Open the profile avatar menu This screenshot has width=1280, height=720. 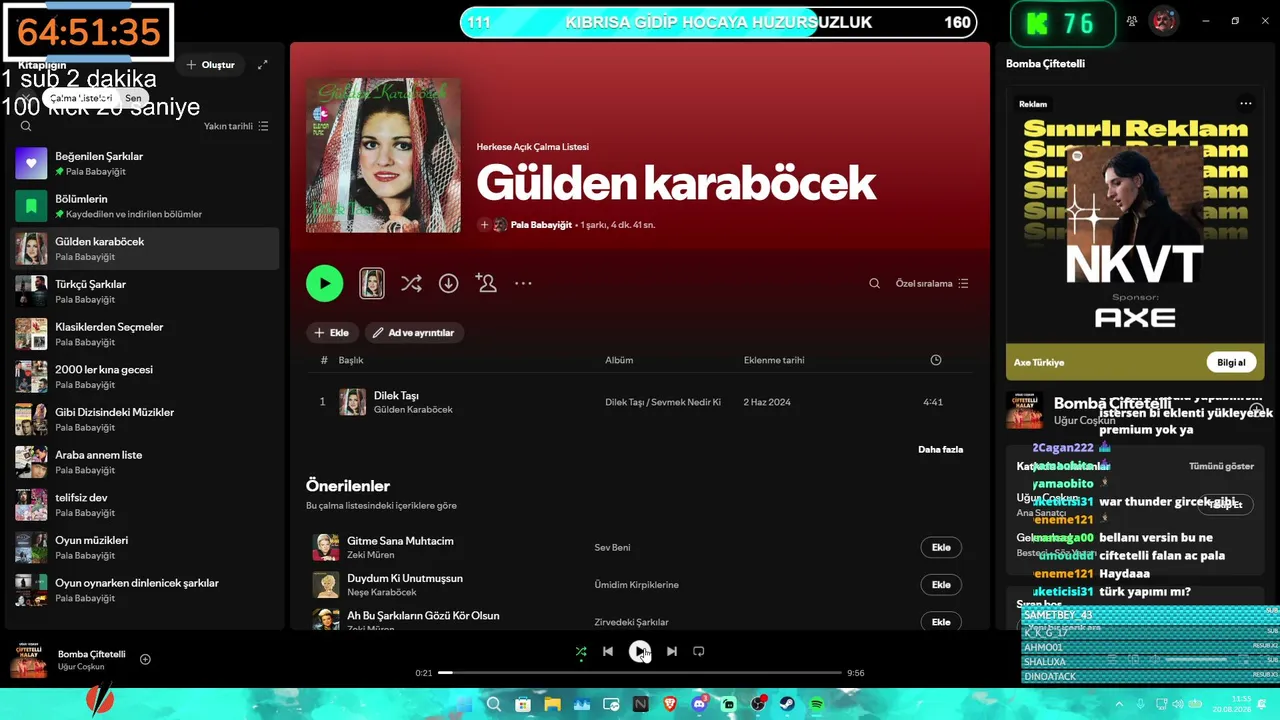1163,21
